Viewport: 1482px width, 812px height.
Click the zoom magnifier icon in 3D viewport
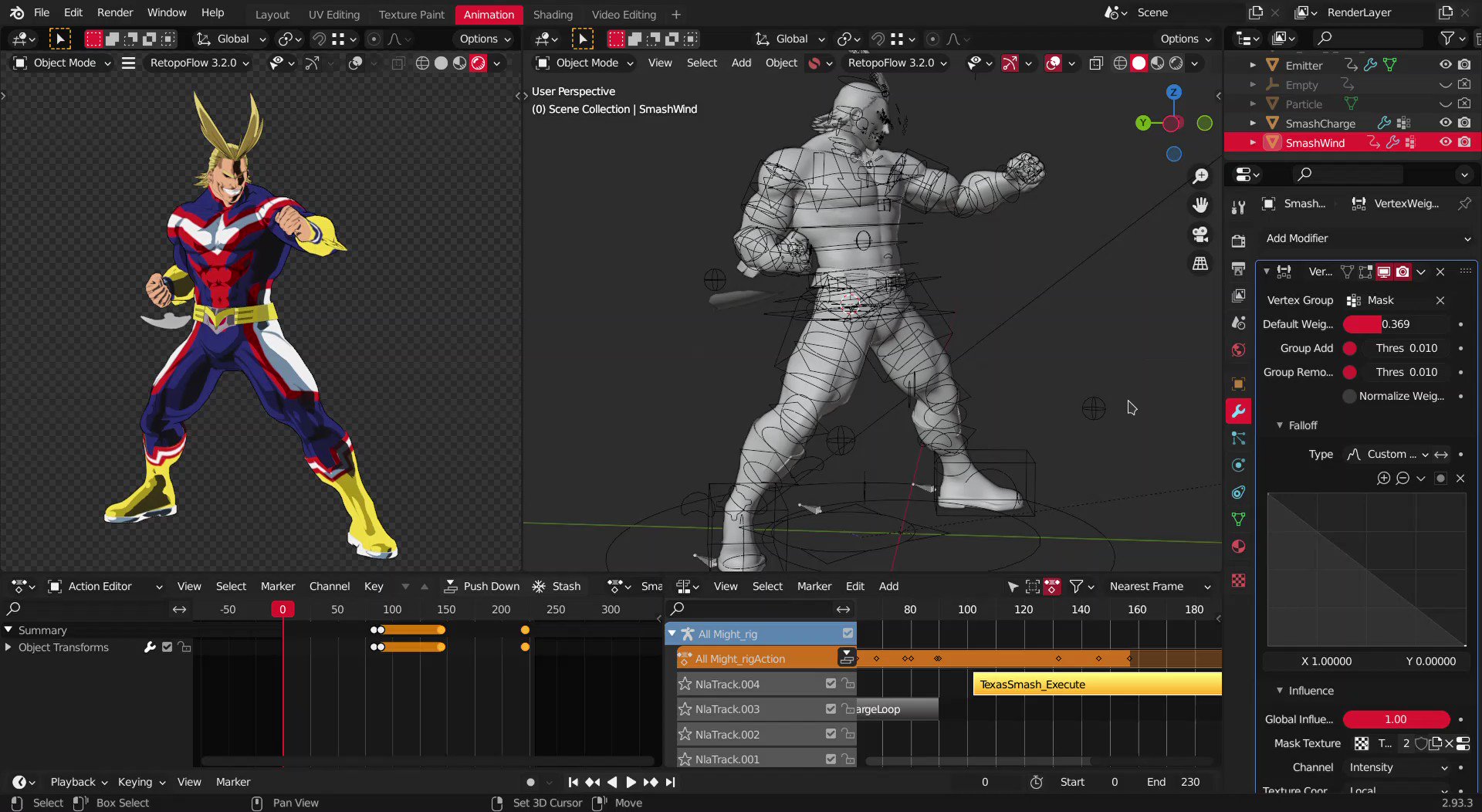pyautogui.click(x=1200, y=176)
